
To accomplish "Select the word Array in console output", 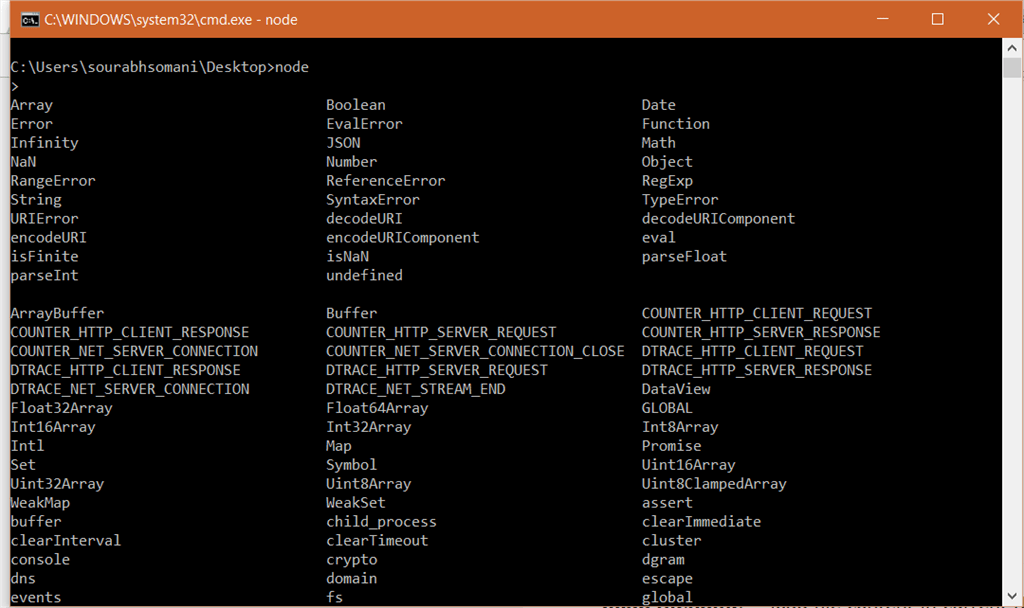I will coord(31,104).
